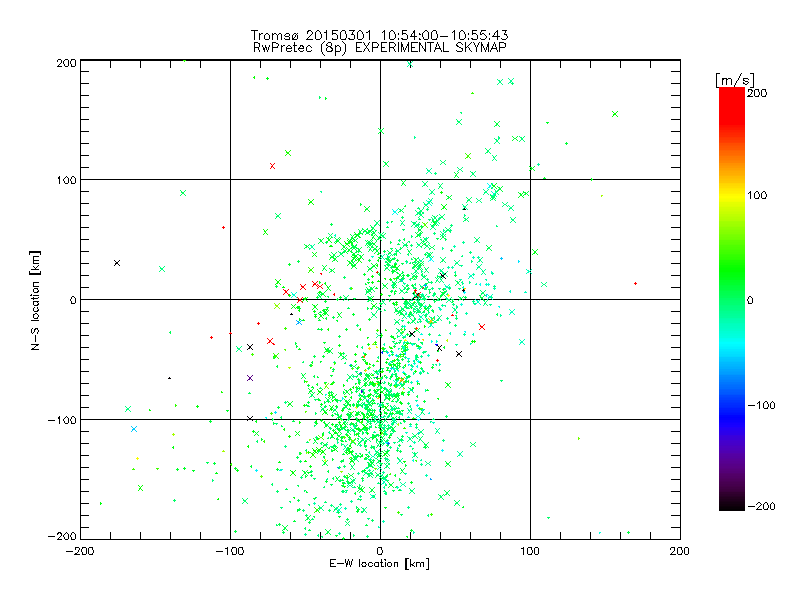
Task: Click the N-S location [km] axis label
Action: click(x=35, y=300)
